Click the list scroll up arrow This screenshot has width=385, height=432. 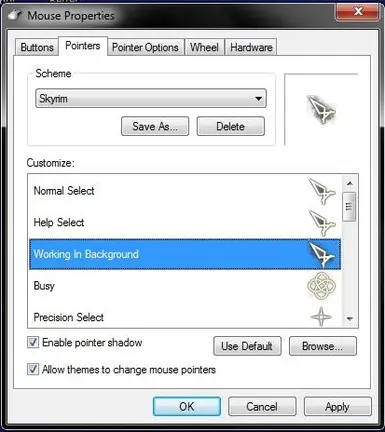(x=349, y=183)
